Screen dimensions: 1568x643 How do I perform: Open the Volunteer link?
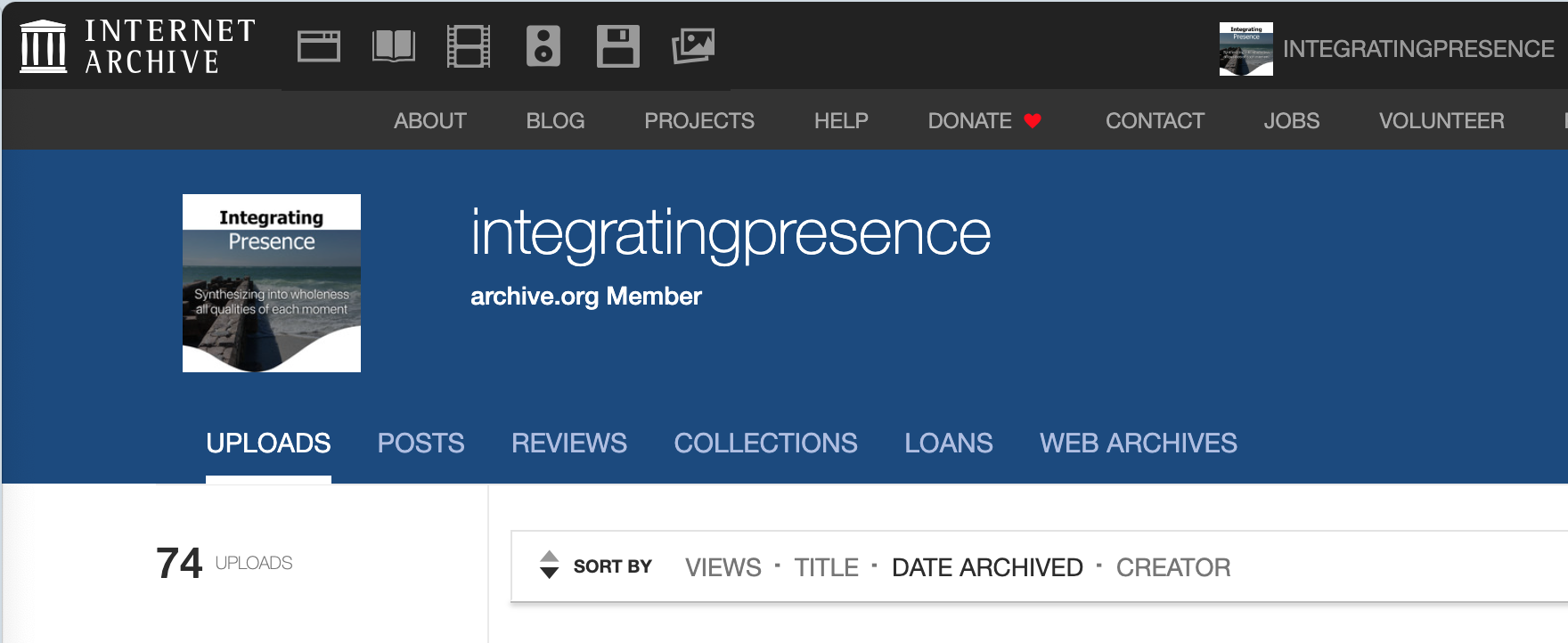click(x=1441, y=121)
